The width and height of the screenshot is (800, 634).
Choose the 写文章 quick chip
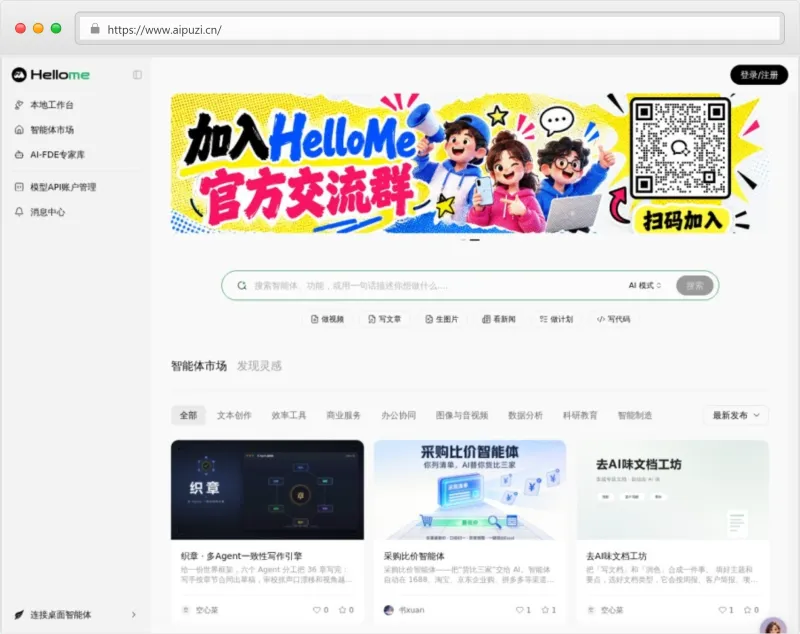coord(385,319)
